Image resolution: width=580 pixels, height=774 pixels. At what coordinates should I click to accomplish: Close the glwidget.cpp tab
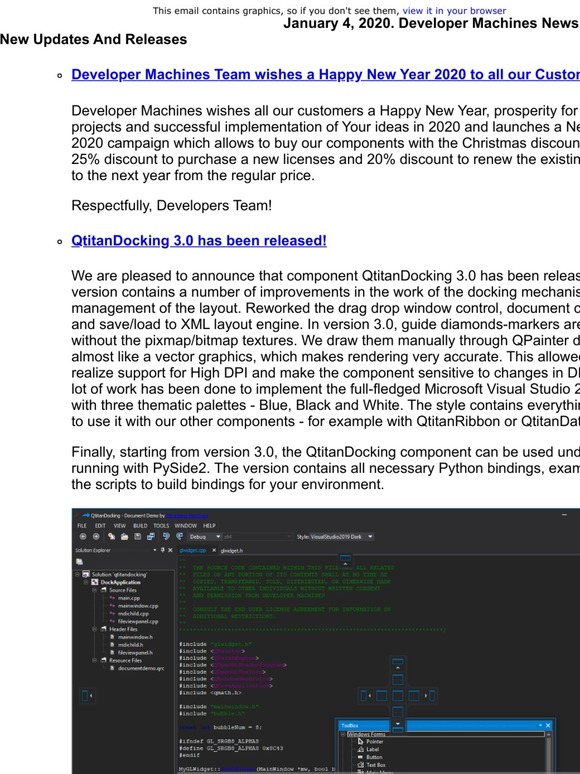[x=214, y=550]
